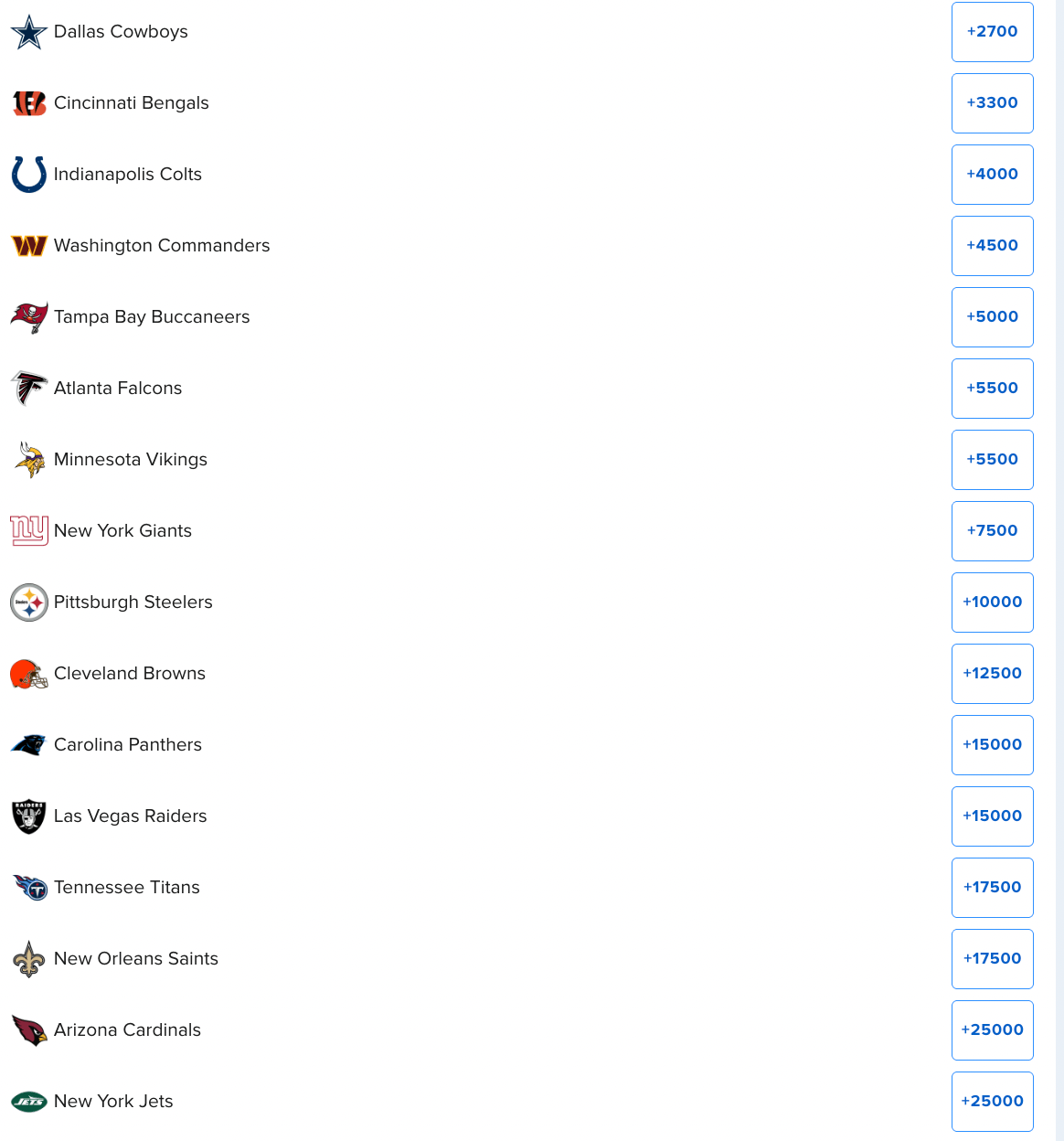Click the Cincinnati Bengals logo

click(x=29, y=103)
